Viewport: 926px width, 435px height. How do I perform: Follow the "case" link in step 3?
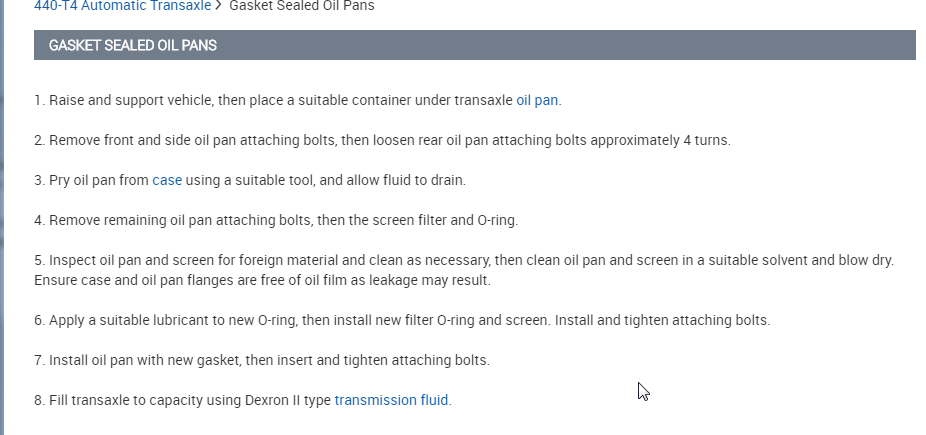click(167, 180)
